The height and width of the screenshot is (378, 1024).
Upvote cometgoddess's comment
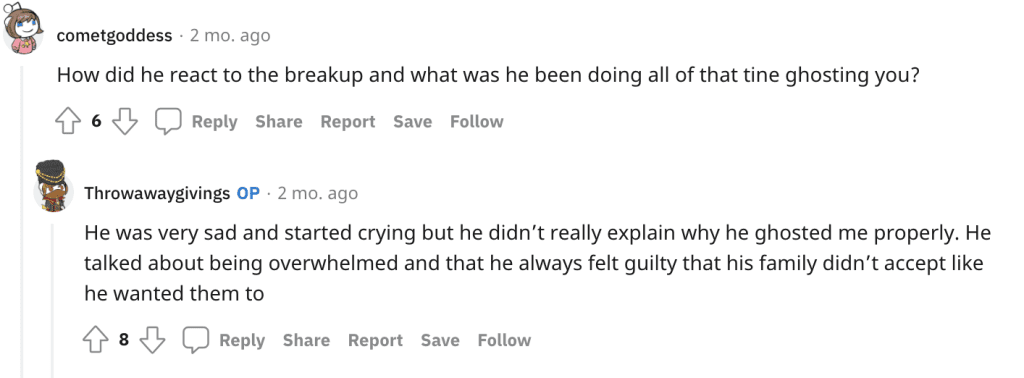click(x=67, y=122)
